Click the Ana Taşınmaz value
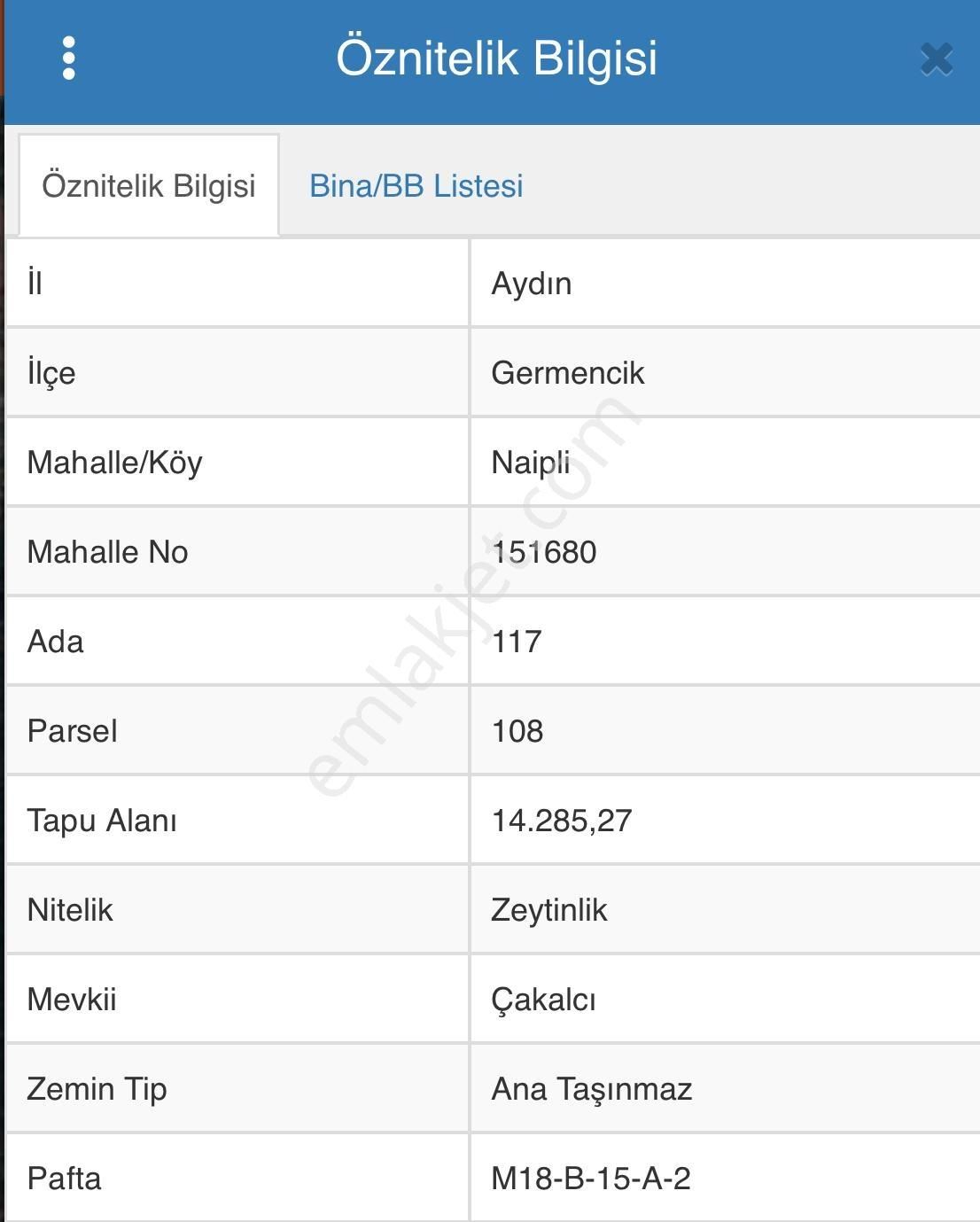Image resolution: width=980 pixels, height=1222 pixels. pos(589,1088)
